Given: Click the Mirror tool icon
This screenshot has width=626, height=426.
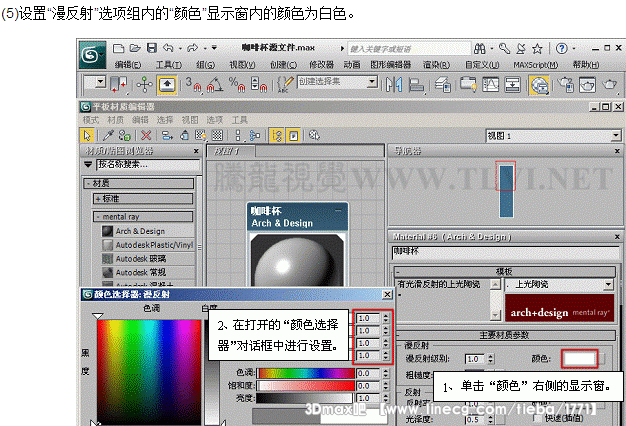Looking at the screenshot, I should pos(394,85).
